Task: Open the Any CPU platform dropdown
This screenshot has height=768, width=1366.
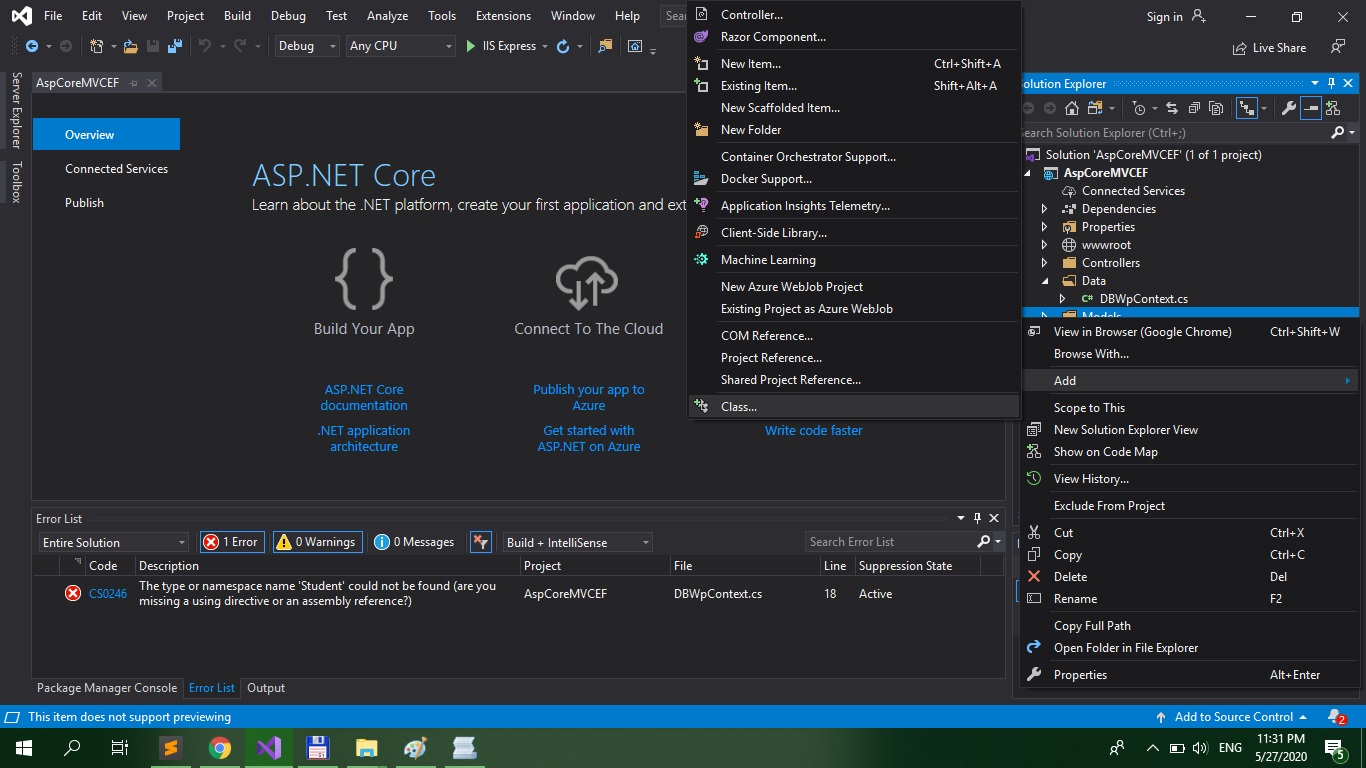Action: pyautogui.click(x=400, y=46)
